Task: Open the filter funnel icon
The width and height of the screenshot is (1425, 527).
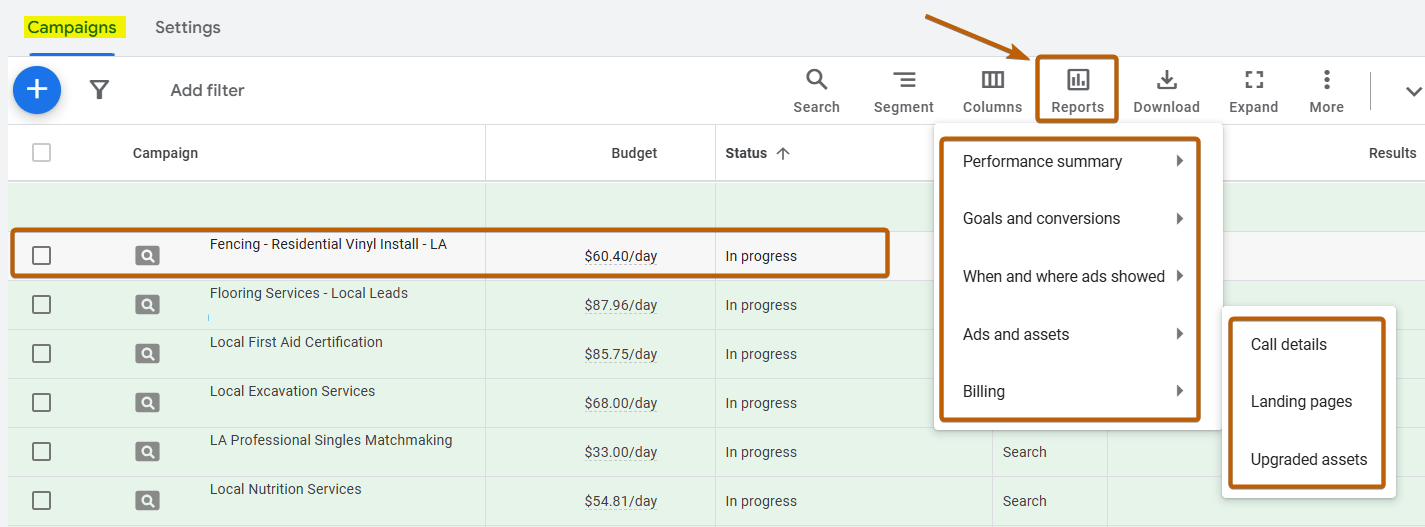Action: pos(99,90)
